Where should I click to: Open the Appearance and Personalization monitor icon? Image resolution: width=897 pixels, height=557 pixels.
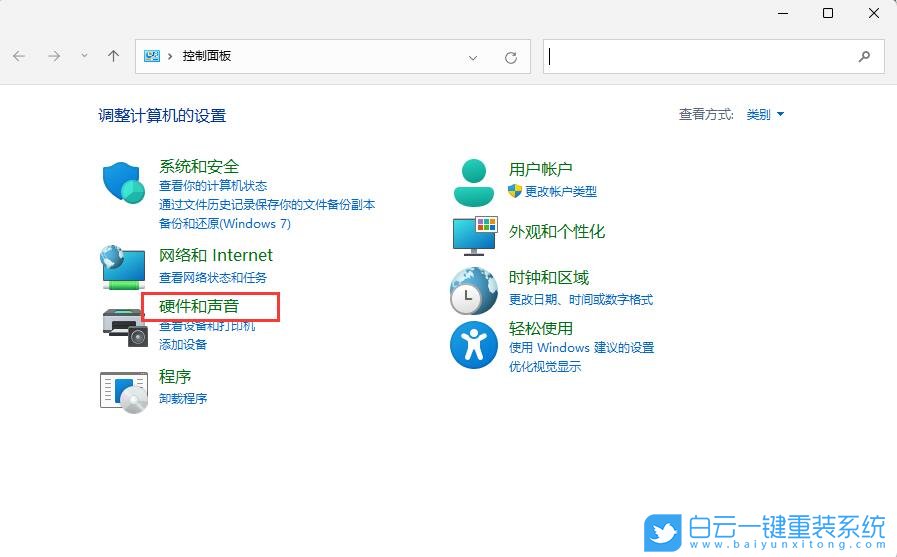point(475,236)
